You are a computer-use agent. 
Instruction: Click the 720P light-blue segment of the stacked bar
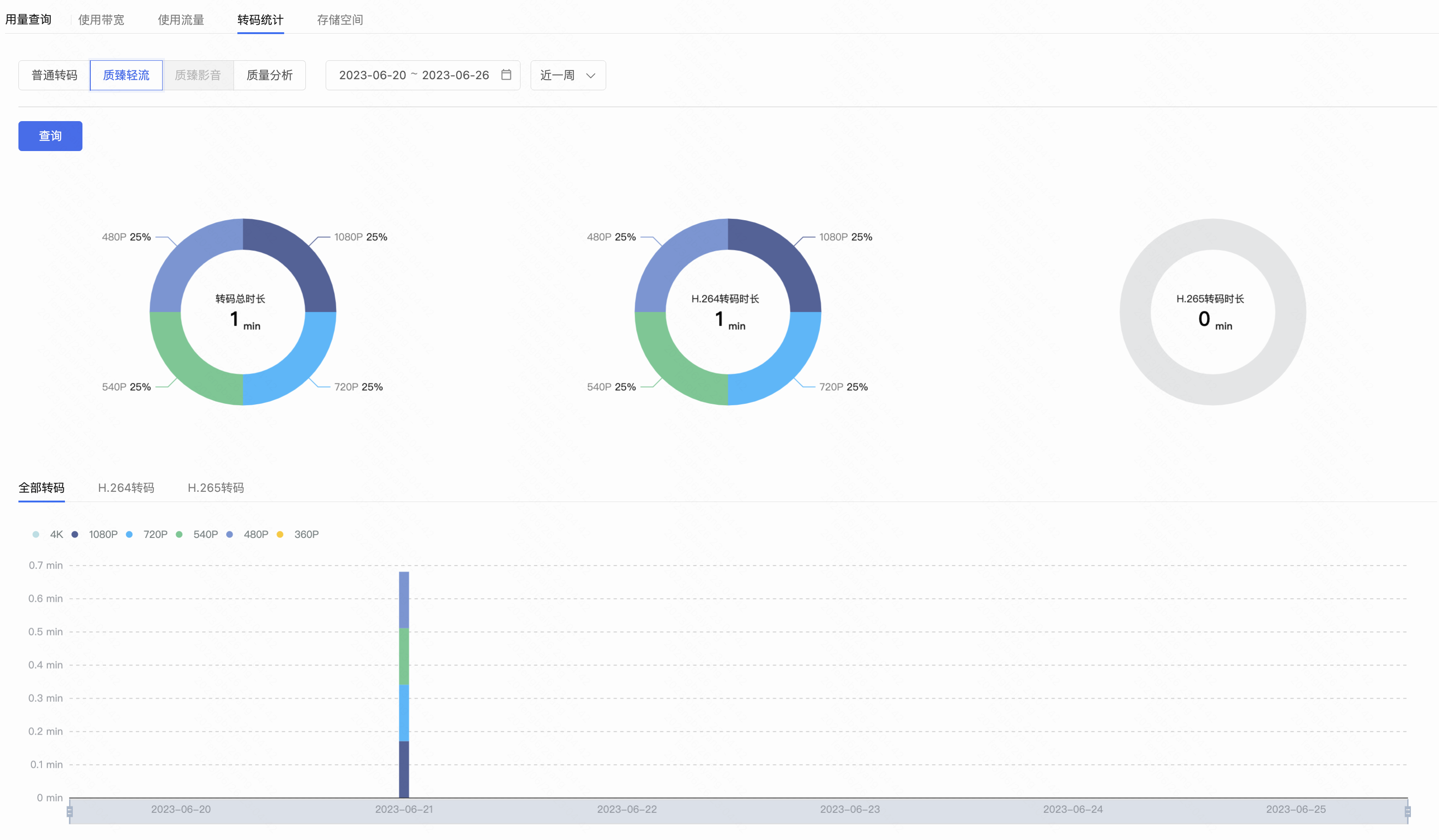pyautogui.click(x=404, y=712)
